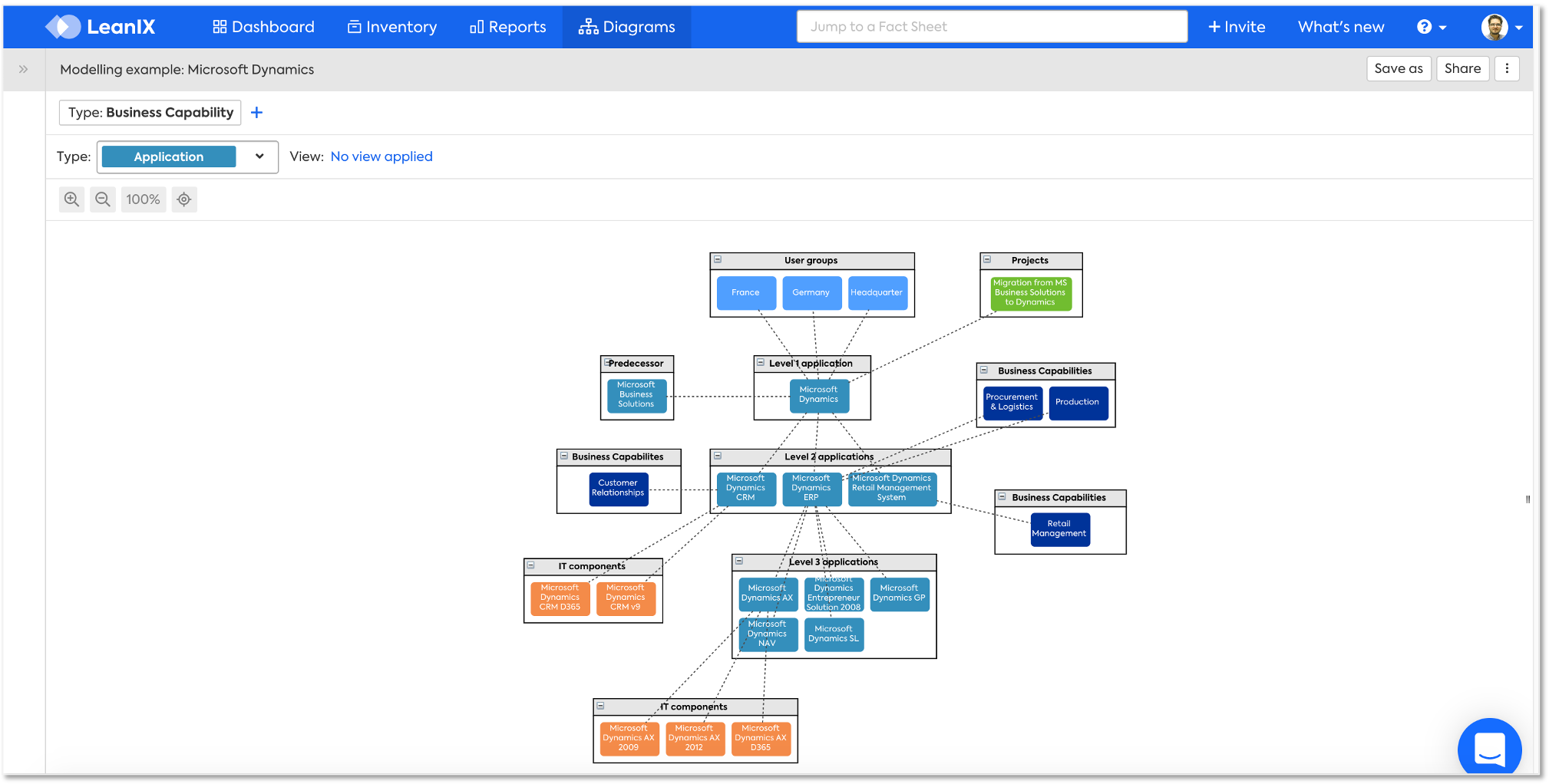Open the Dashboard tab
The image size is (1549, 784).
[x=263, y=27]
